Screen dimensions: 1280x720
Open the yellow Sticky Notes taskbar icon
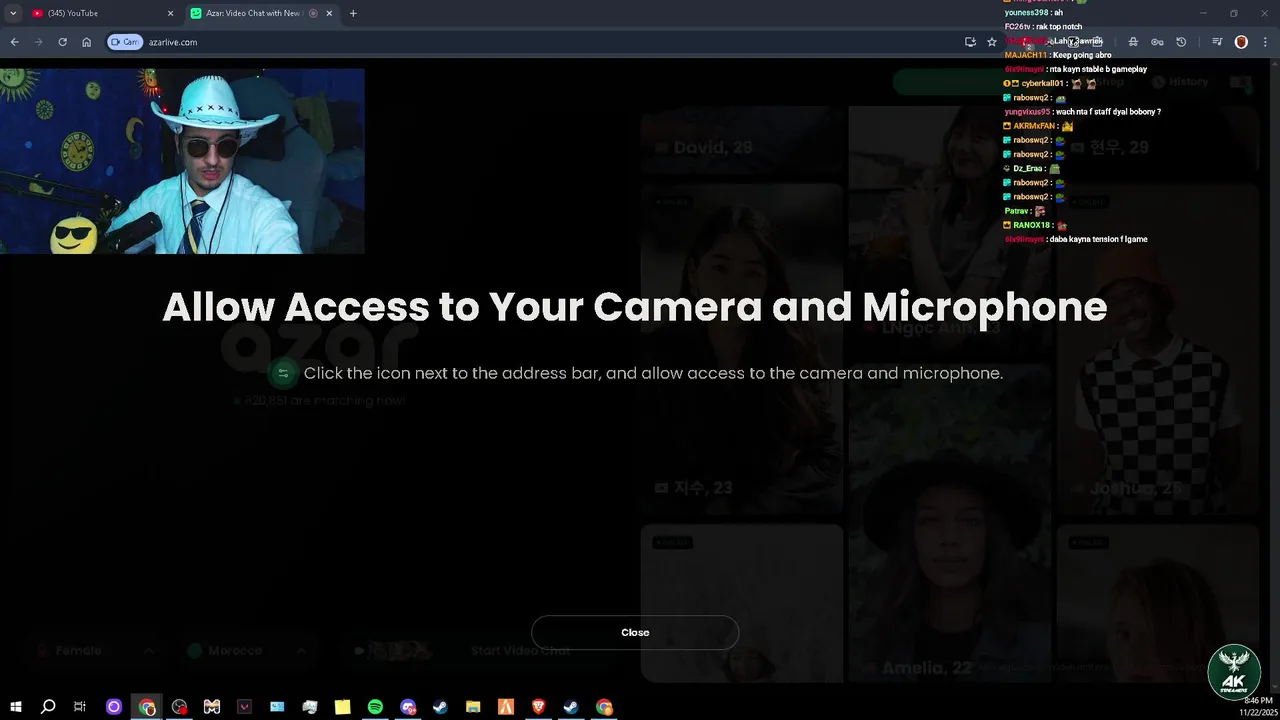point(342,707)
